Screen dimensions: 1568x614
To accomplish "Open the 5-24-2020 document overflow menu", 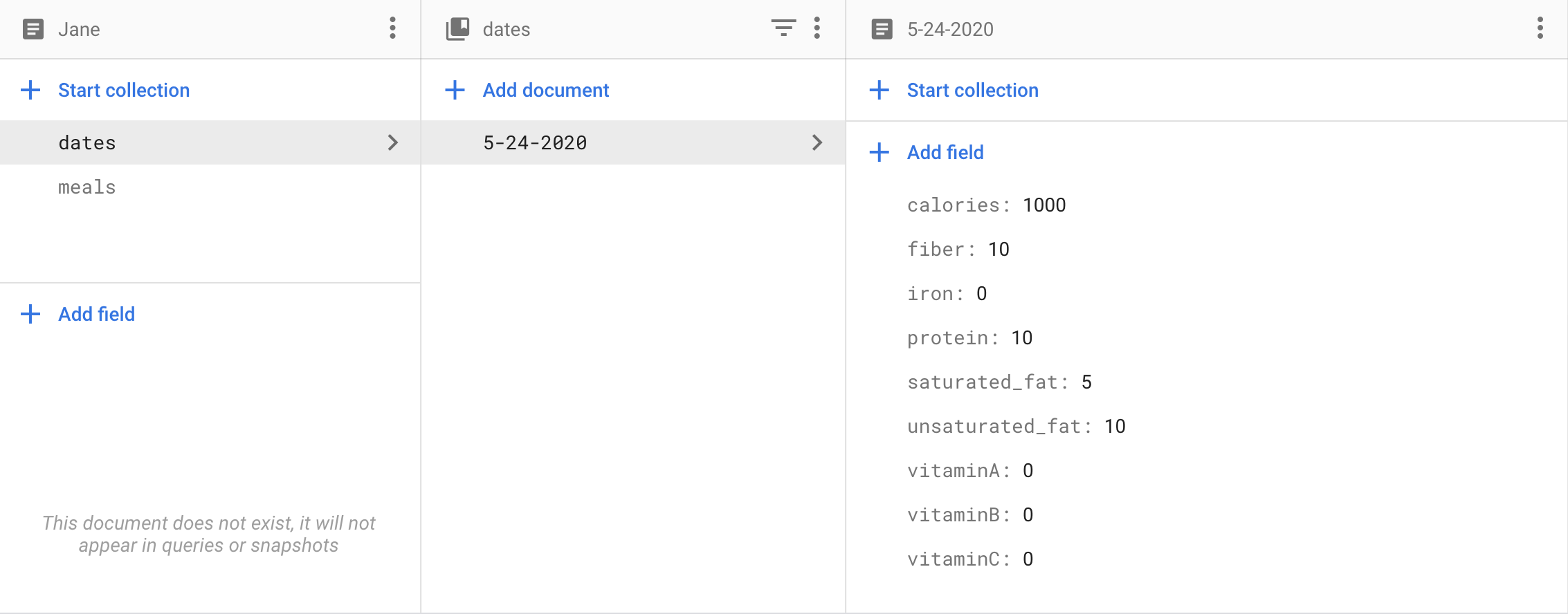I will click(1540, 28).
